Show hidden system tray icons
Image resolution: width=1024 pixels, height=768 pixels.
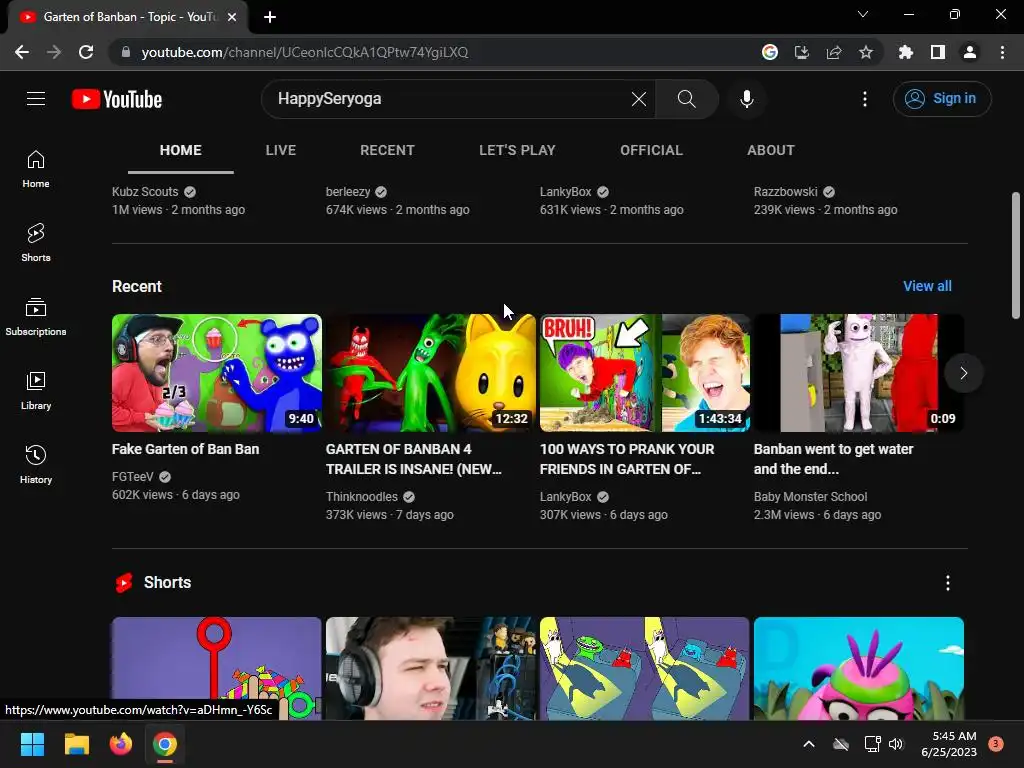808,744
